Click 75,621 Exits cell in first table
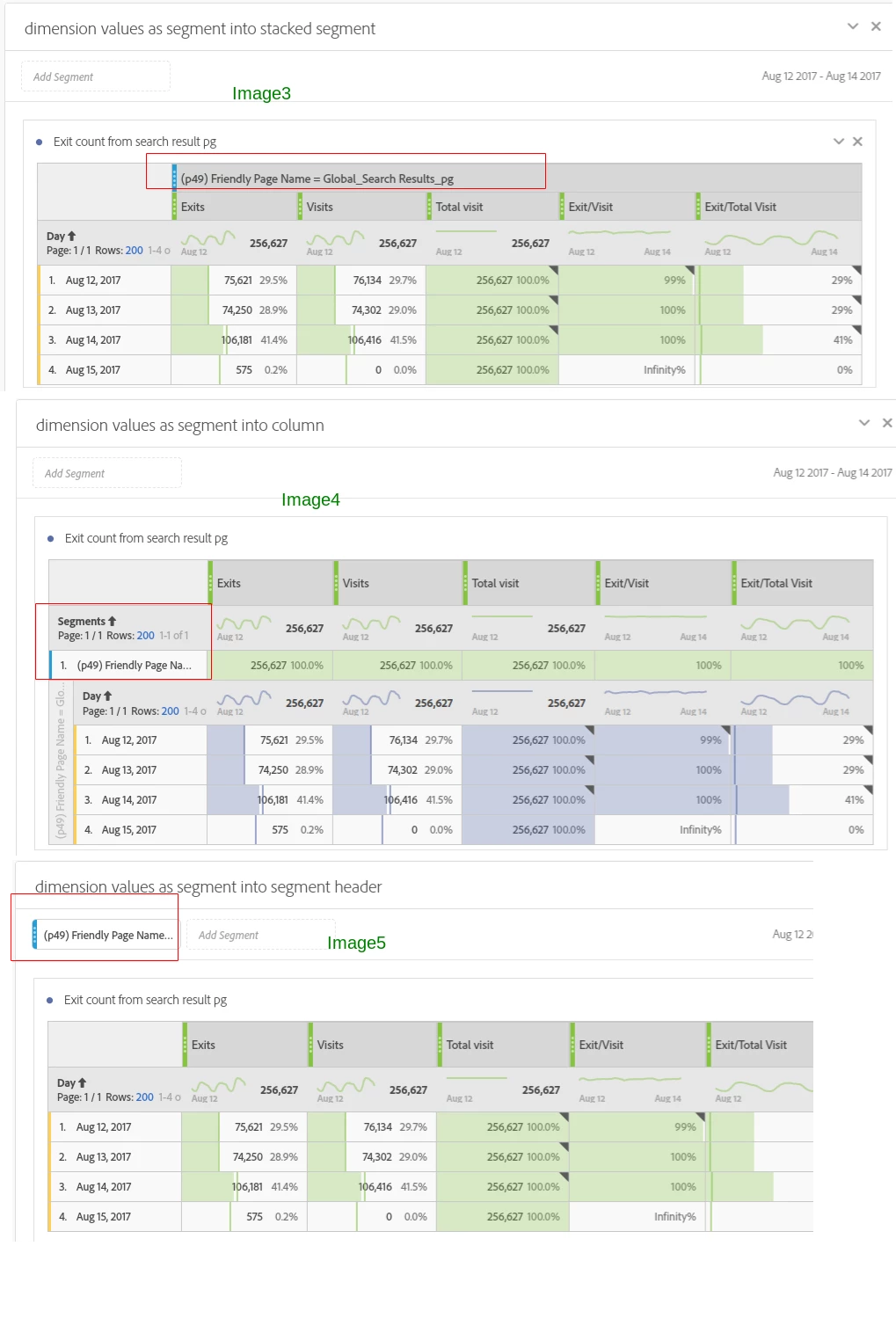Viewport: 896px width, 1319px height. (234, 281)
